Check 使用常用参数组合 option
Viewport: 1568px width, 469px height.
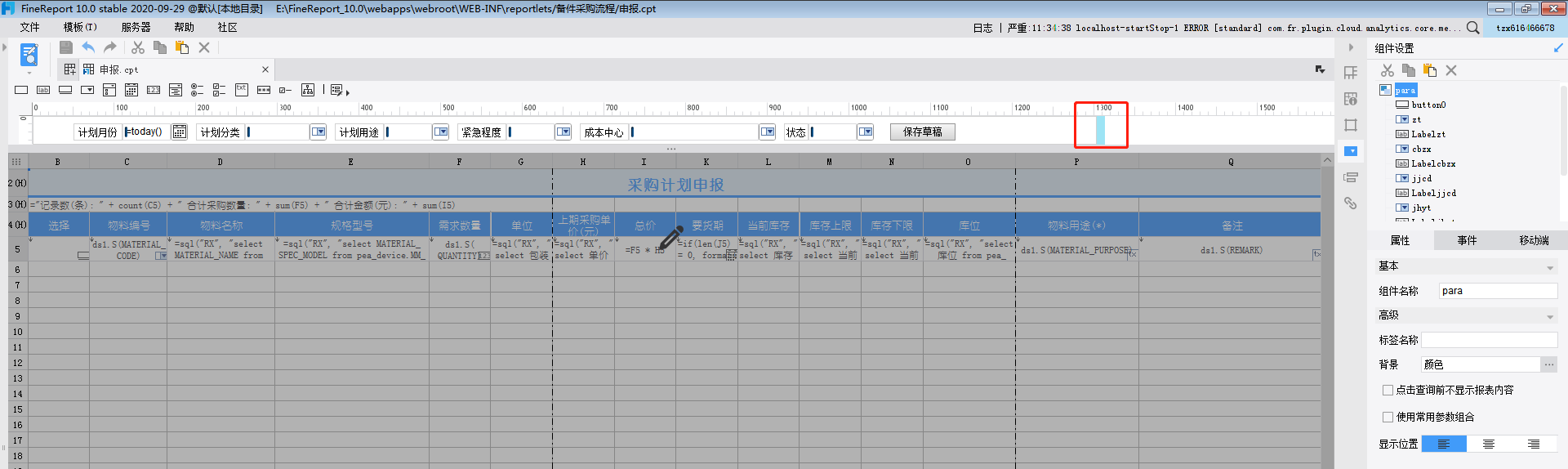tap(1388, 417)
